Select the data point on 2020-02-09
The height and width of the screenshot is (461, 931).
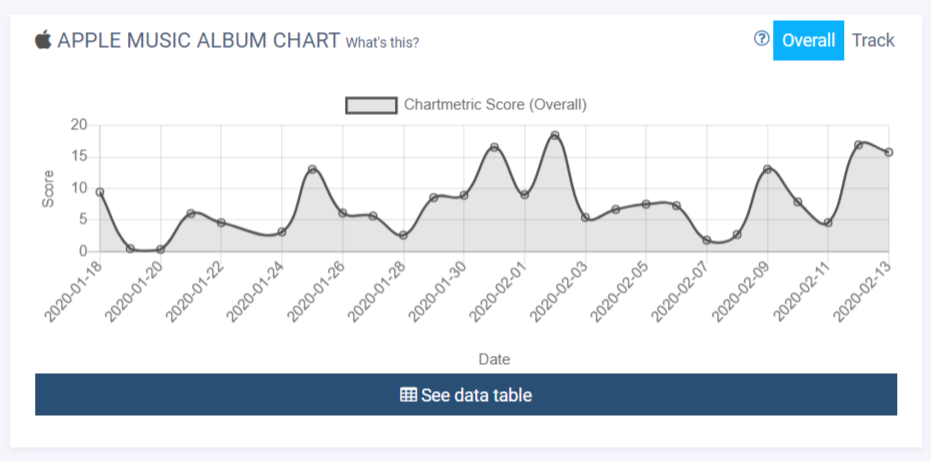(767, 169)
